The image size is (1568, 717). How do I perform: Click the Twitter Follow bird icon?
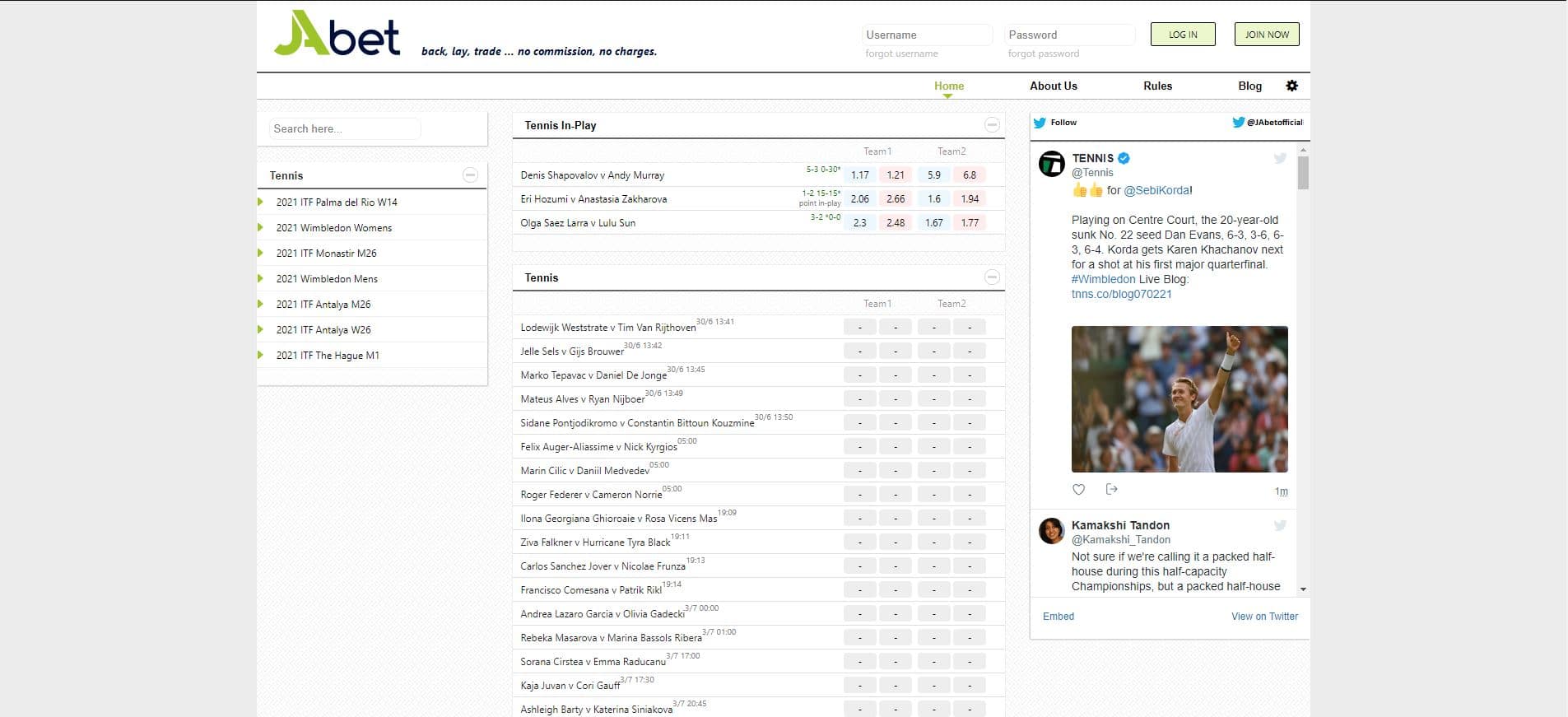(1040, 123)
